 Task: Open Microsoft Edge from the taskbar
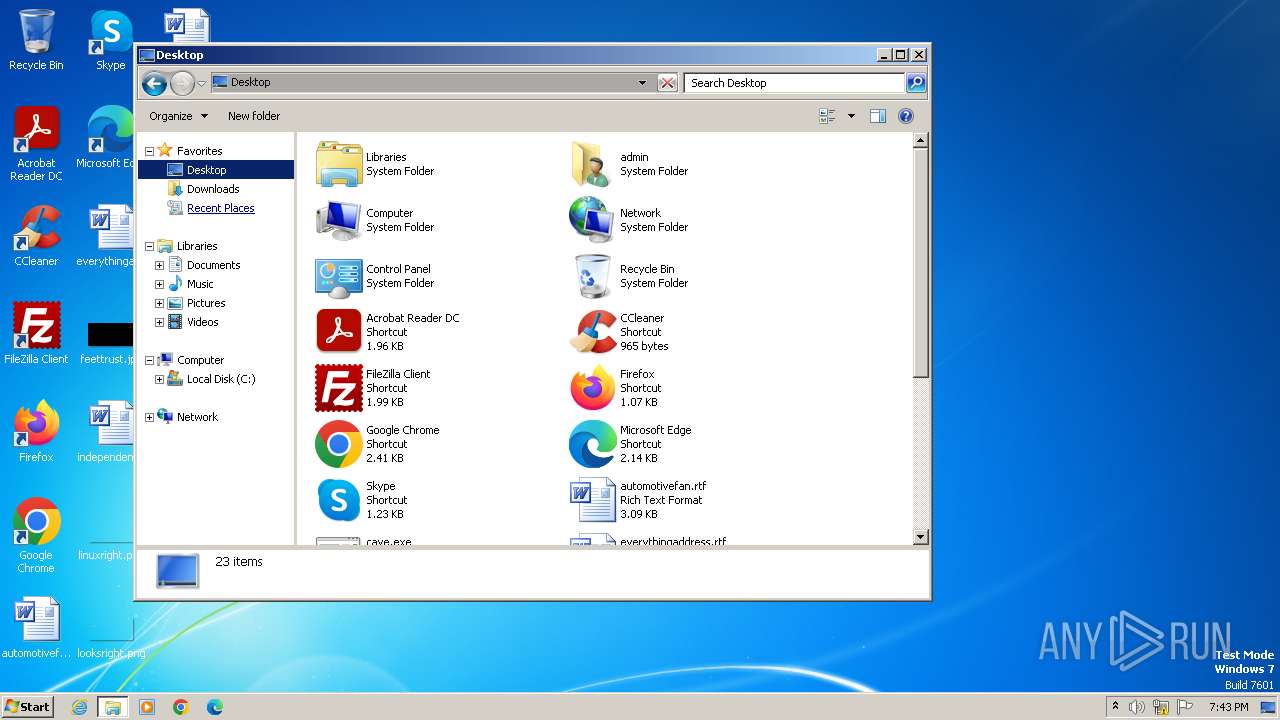click(215, 707)
